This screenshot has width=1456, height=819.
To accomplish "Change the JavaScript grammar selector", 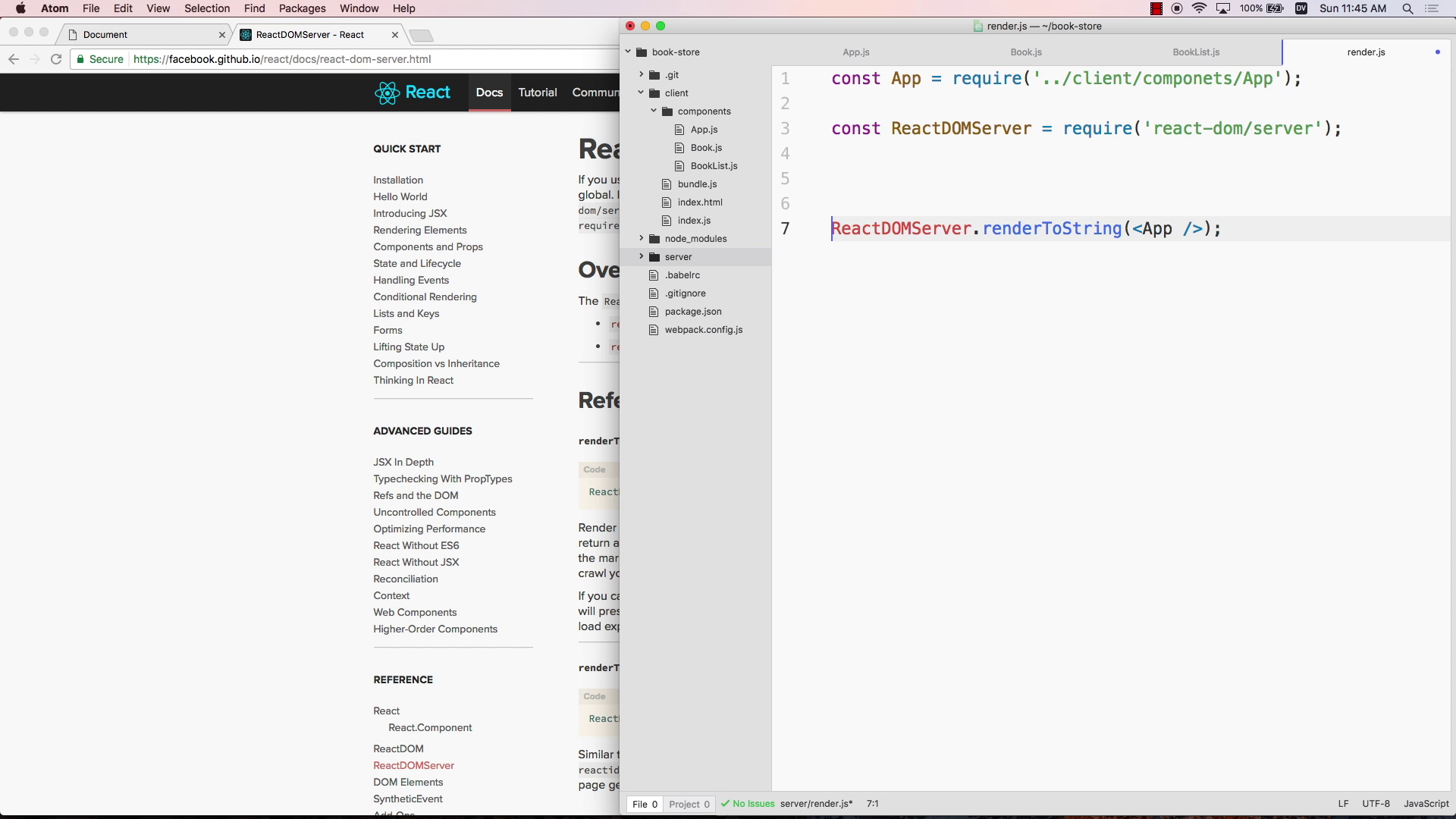I will click(x=1426, y=804).
